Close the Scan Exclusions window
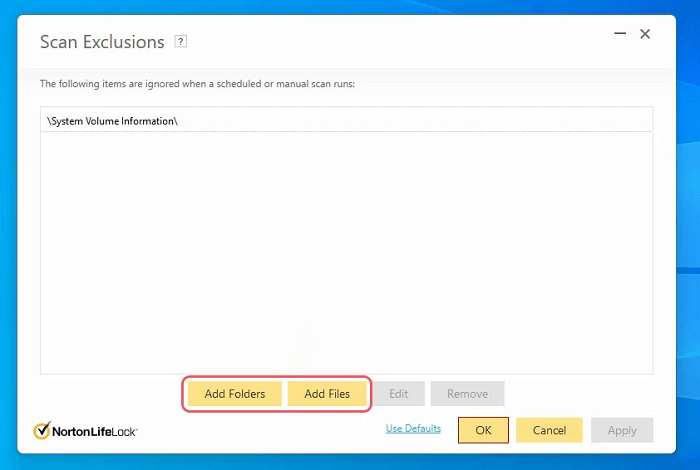Screen dimensions: 700x470 pos(645,34)
